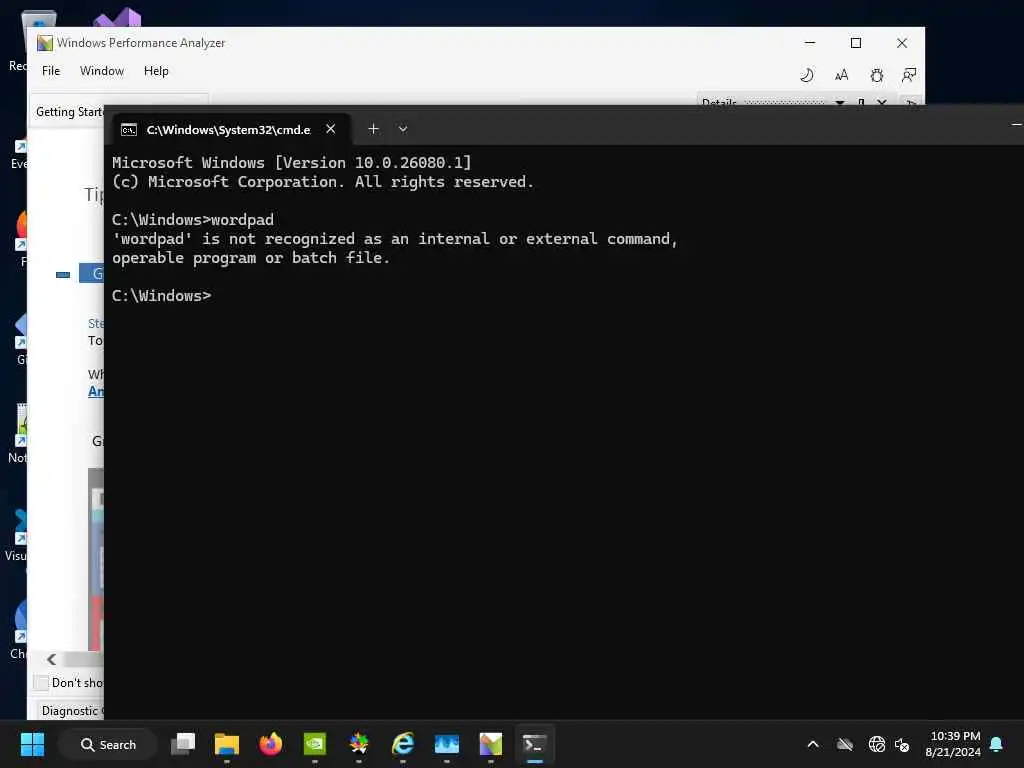
Task: Open the Windows Start menu
Action: [x=32, y=744]
